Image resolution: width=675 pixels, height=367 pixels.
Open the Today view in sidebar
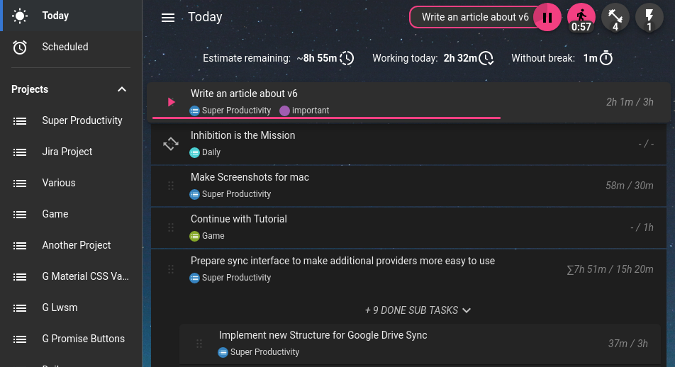(71, 15)
